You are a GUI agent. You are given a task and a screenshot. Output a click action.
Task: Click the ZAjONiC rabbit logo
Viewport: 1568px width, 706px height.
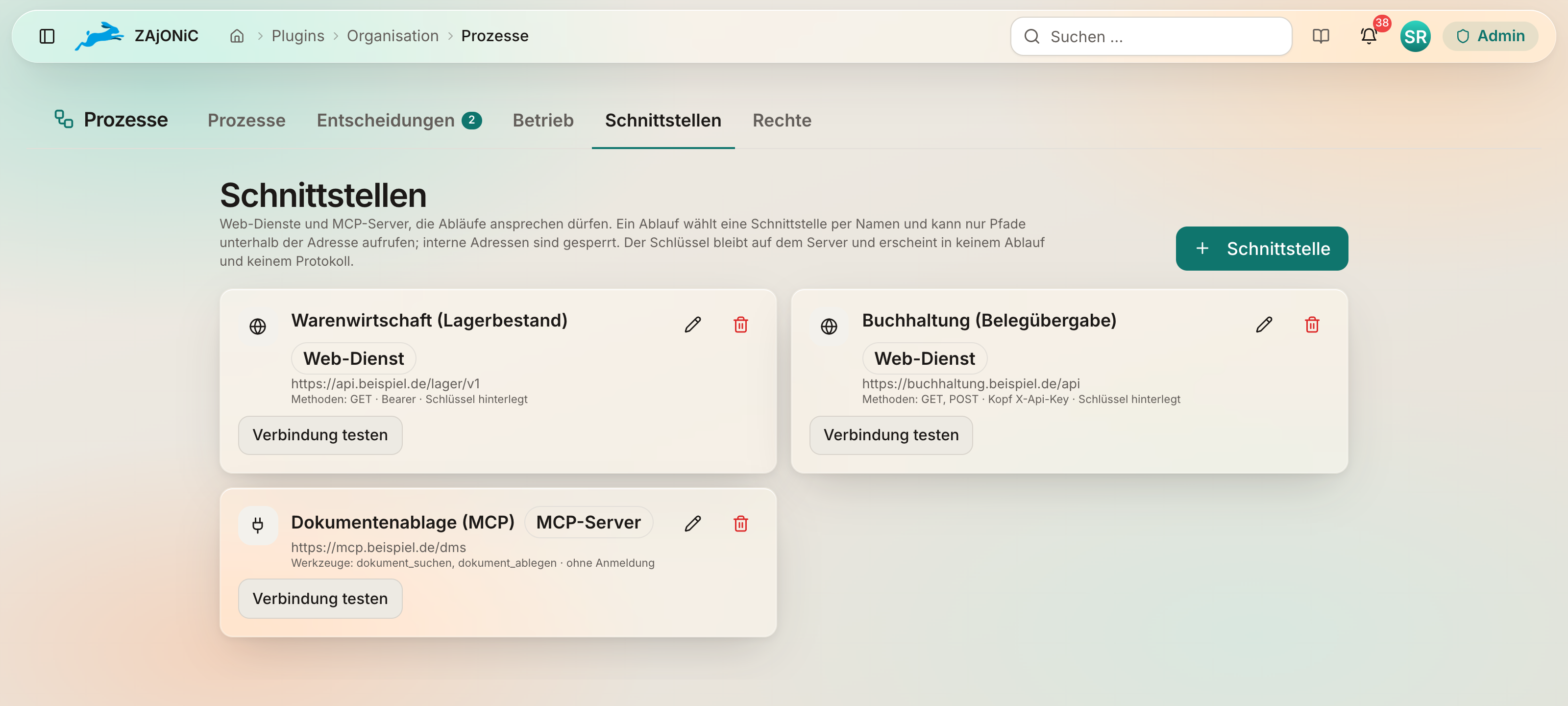[99, 36]
